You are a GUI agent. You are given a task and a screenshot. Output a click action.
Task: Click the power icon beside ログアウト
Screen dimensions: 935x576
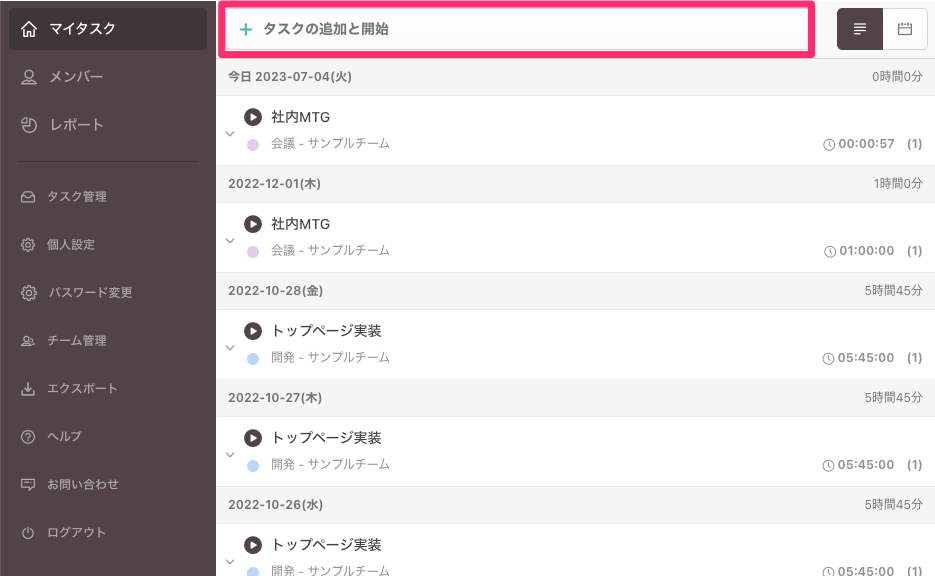click(28, 533)
